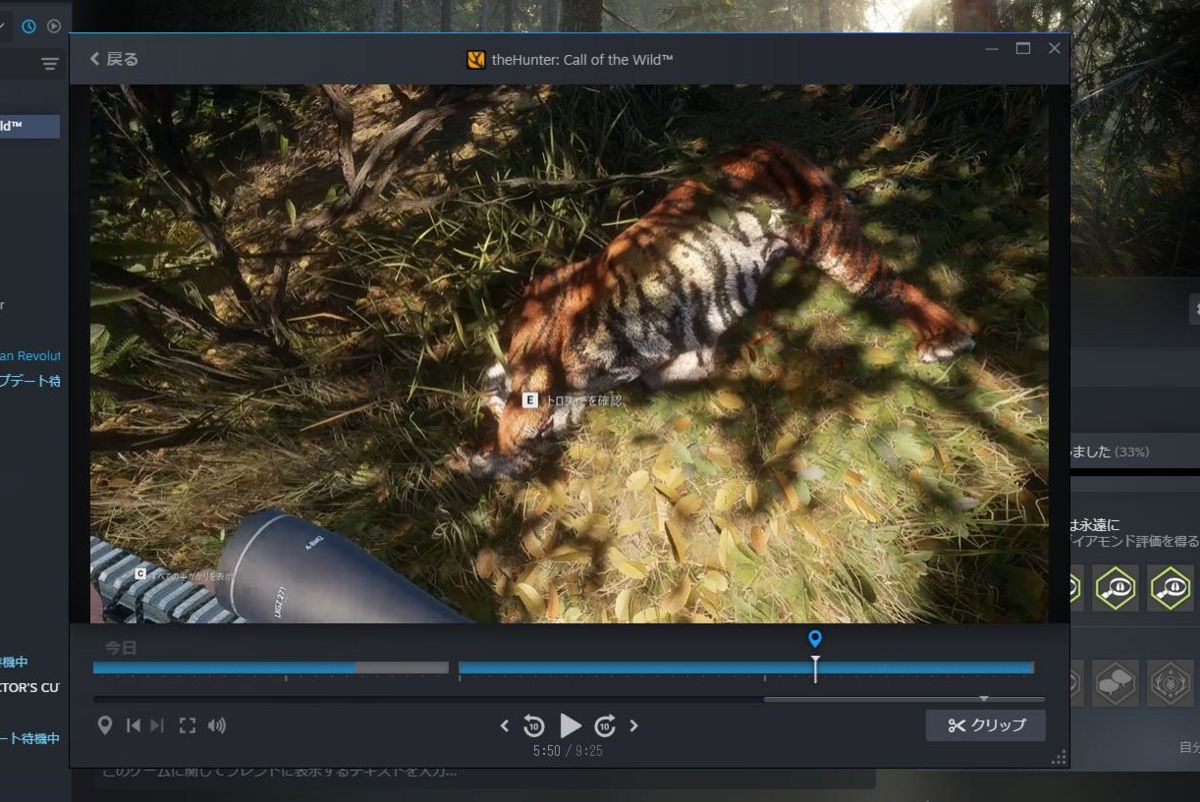The width and height of the screenshot is (1200, 802).
Task: Click the white playhead on the timeline
Action: click(x=815, y=668)
